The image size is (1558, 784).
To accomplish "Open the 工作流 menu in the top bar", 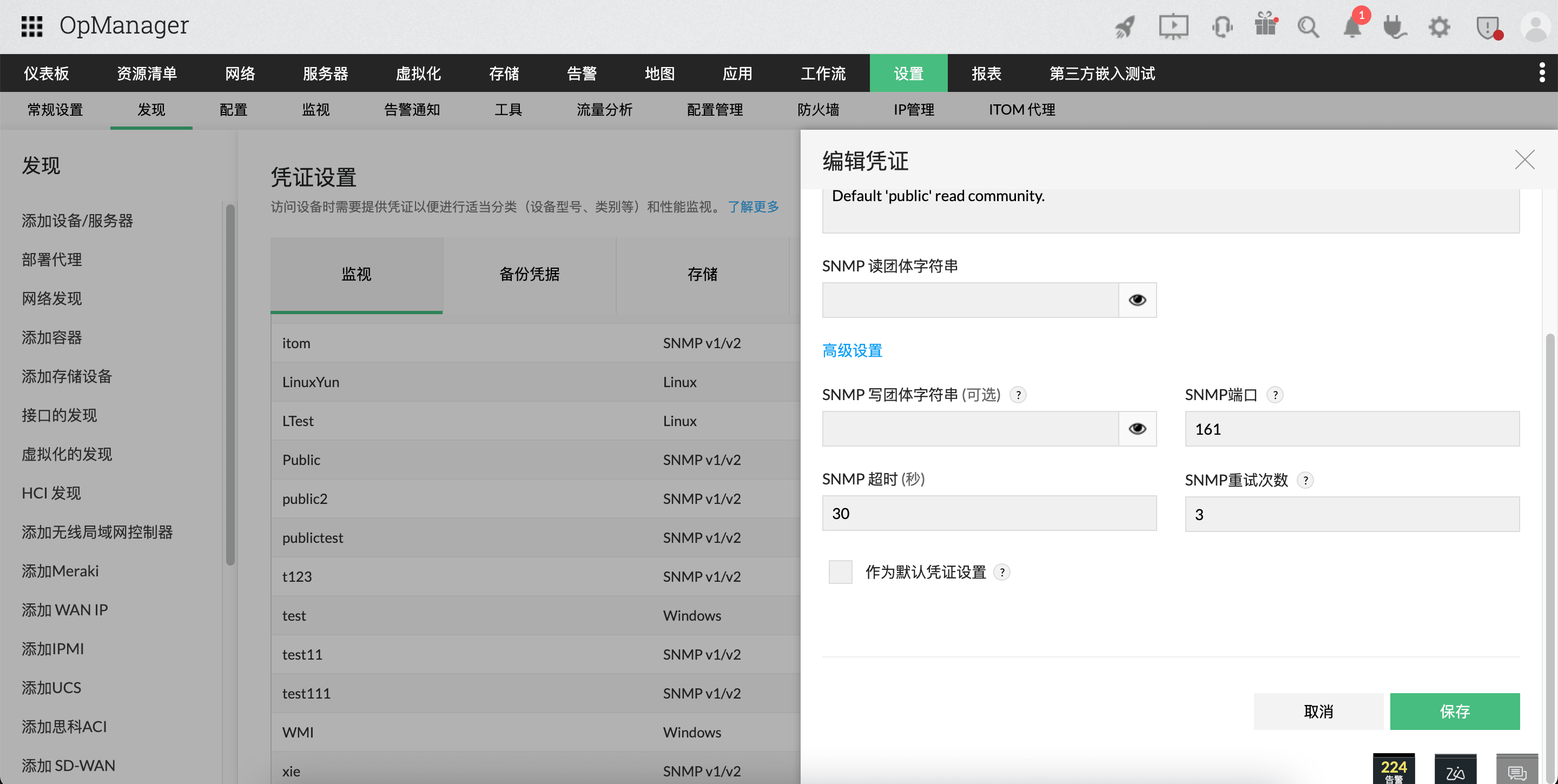I will tap(822, 73).
